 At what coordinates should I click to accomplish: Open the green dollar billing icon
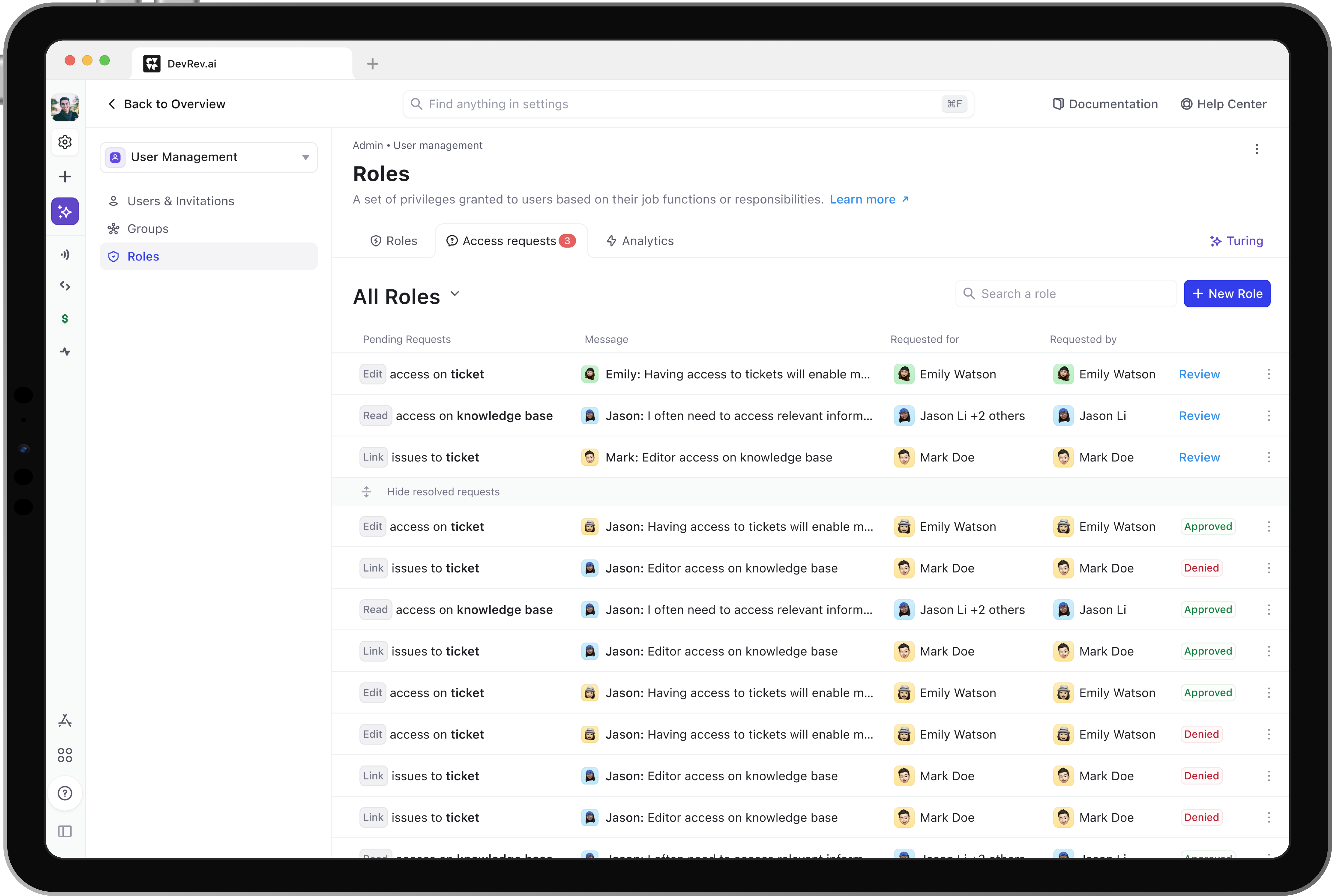65,319
